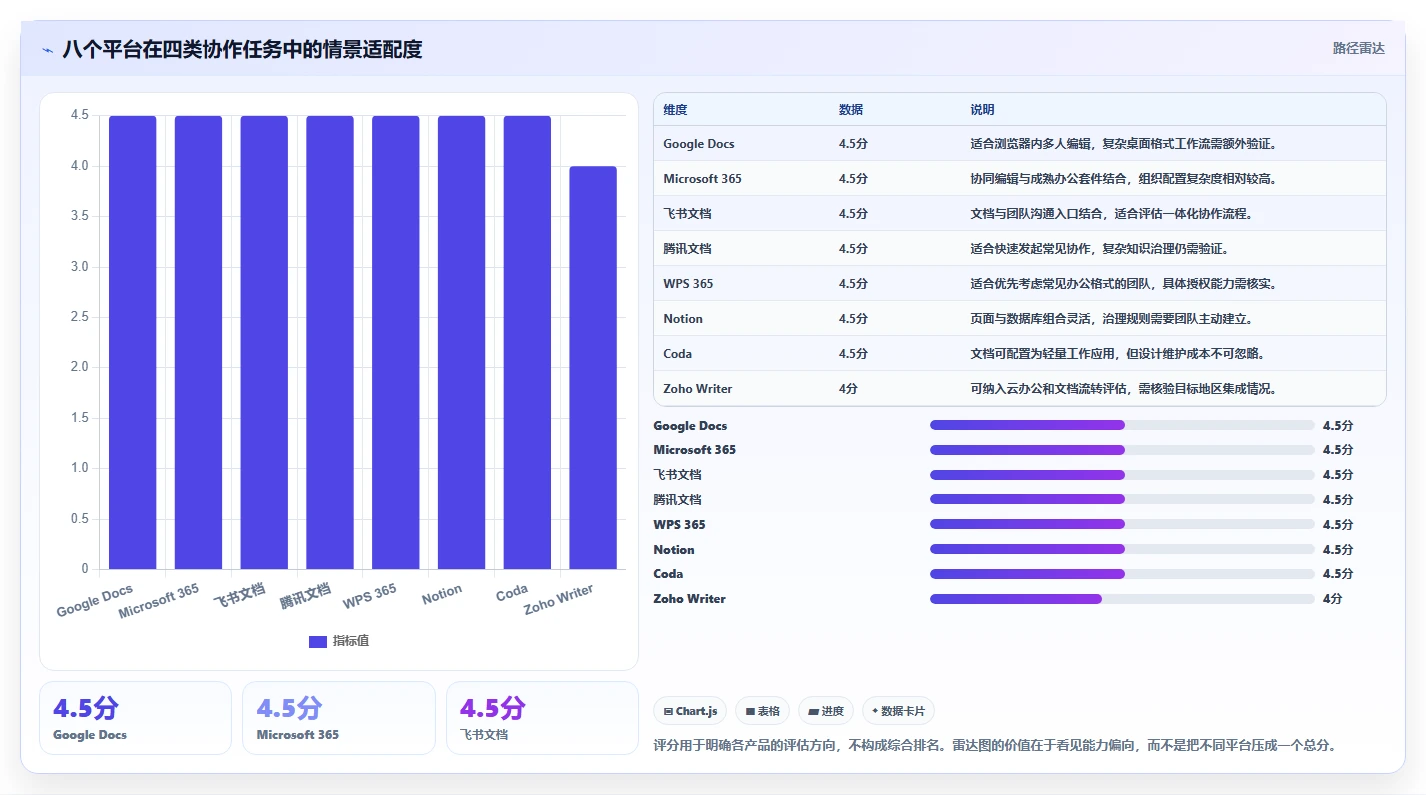
Task: Click the 4.5分 value in the Notion table row
Action: click(x=853, y=319)
